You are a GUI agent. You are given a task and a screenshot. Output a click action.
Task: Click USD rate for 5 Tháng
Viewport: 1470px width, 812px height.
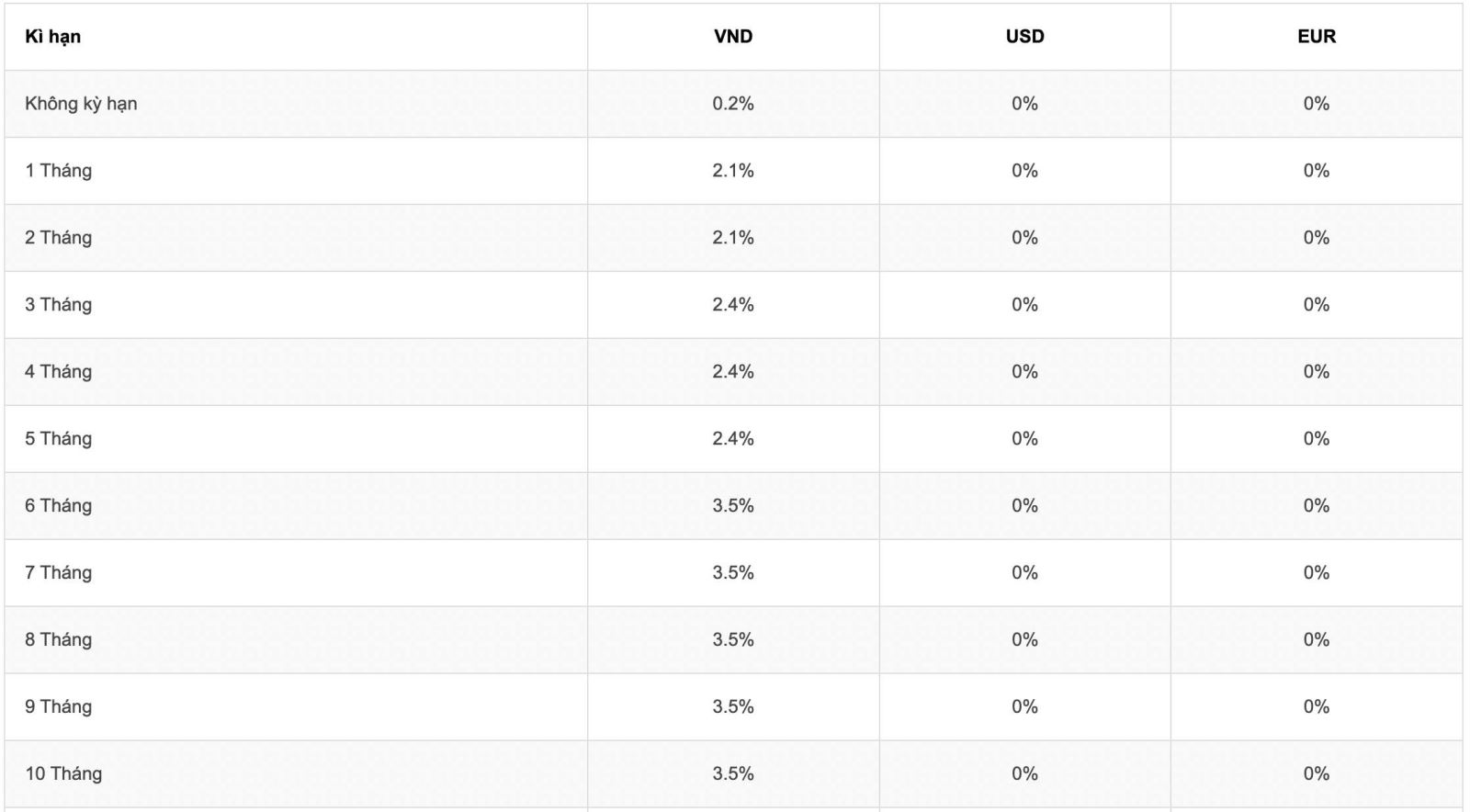[x=1024, y=439]
